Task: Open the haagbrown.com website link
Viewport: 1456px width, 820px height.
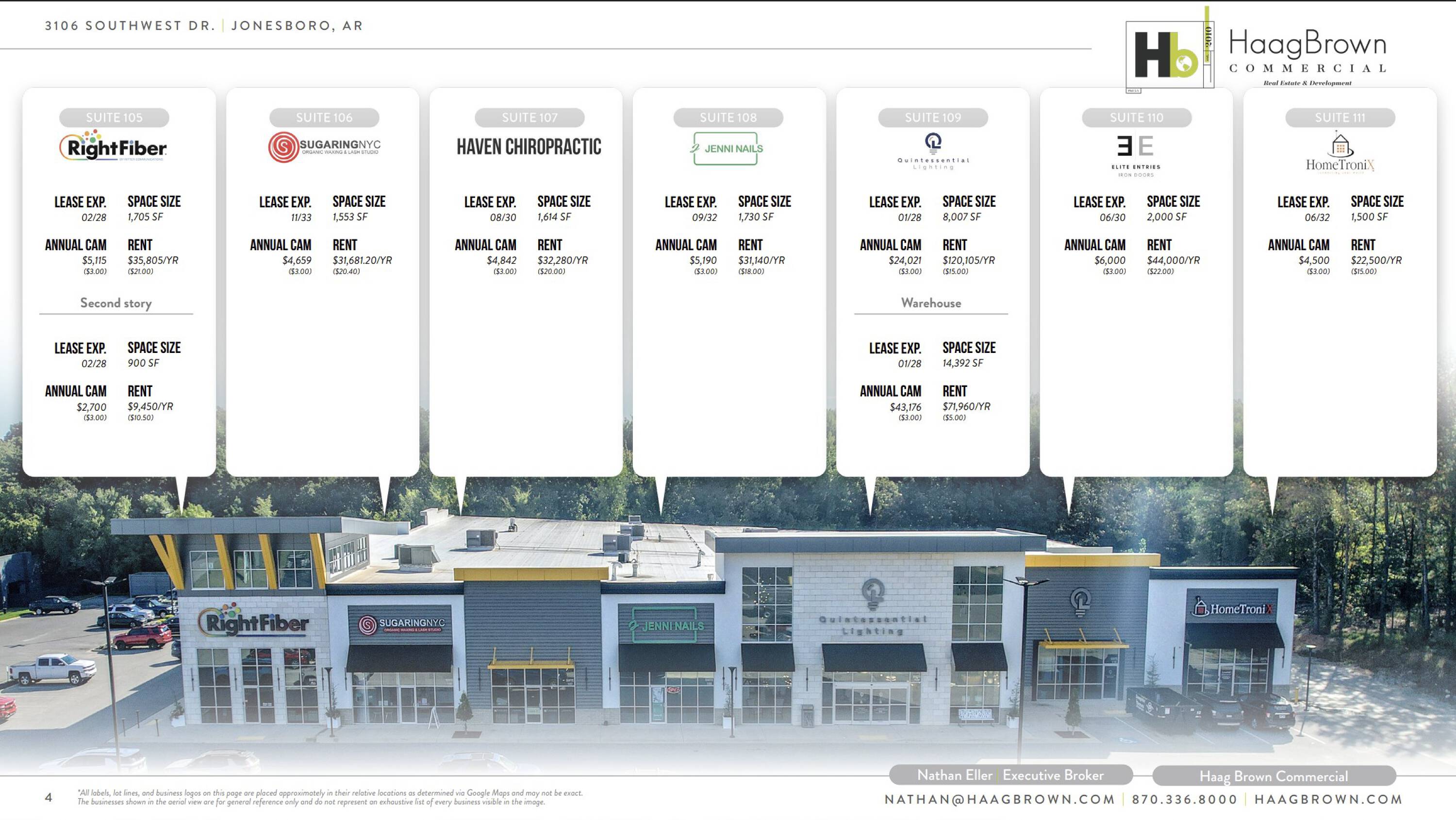Action: point(1328,799)
